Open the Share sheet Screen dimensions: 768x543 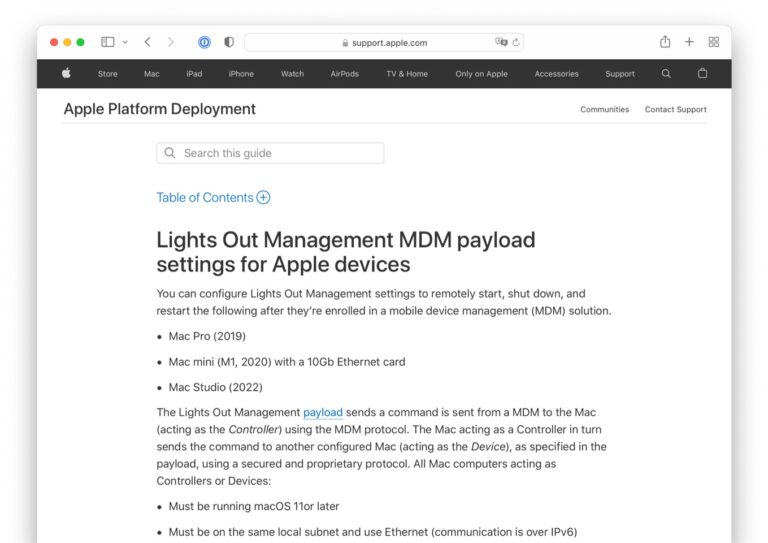pos(665,42)
